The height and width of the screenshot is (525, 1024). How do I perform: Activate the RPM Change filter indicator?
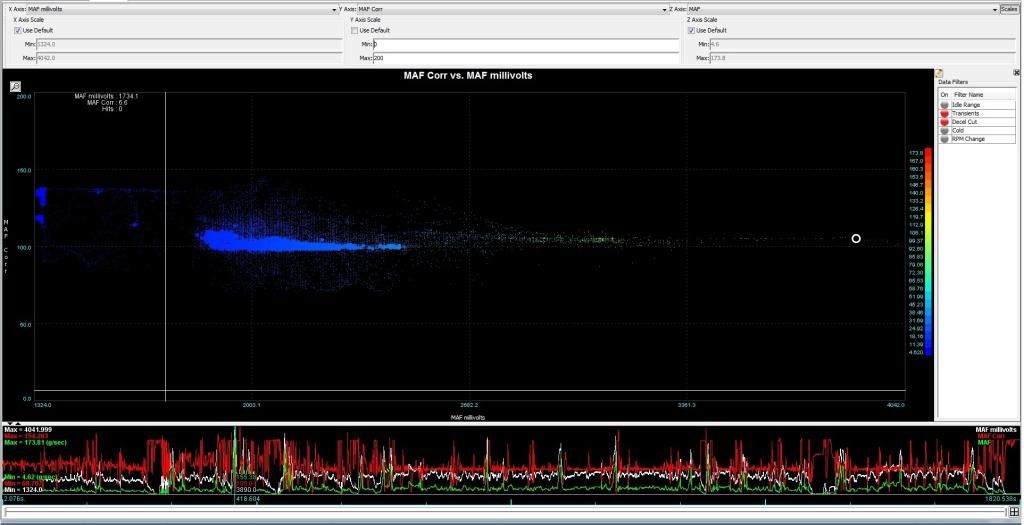[944, 139]
